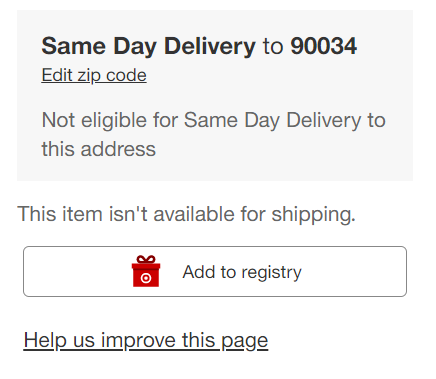The height and width of the screenshot is (379, 436).
Task: Click the Same Day Delivery heading
Action: [x=199, y=46]
